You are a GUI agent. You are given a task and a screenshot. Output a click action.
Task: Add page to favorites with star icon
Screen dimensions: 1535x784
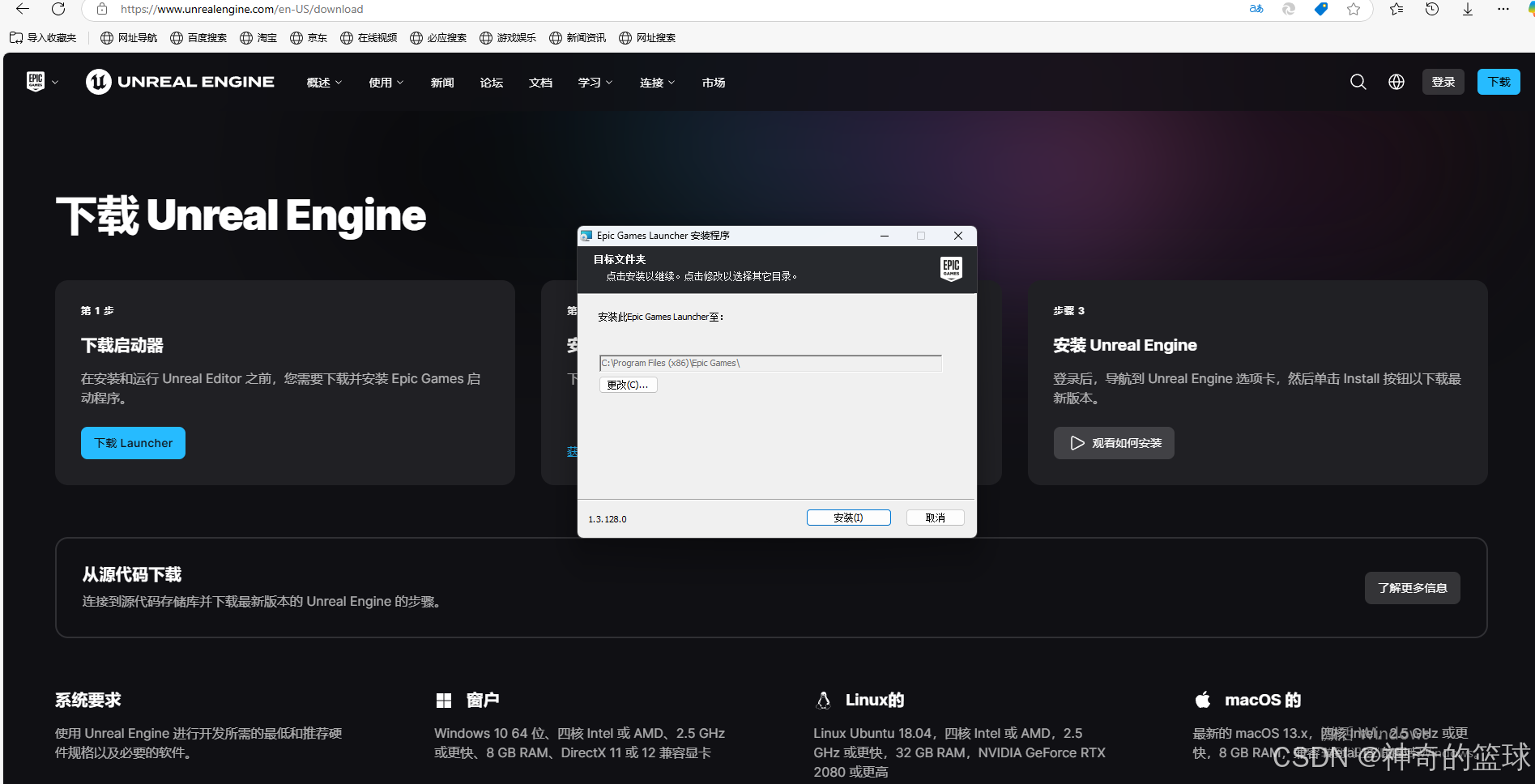(1354, 9)
